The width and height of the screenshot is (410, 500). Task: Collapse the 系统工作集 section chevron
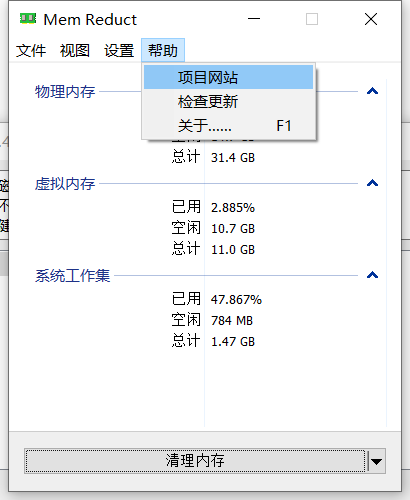[x=372, y=275]
